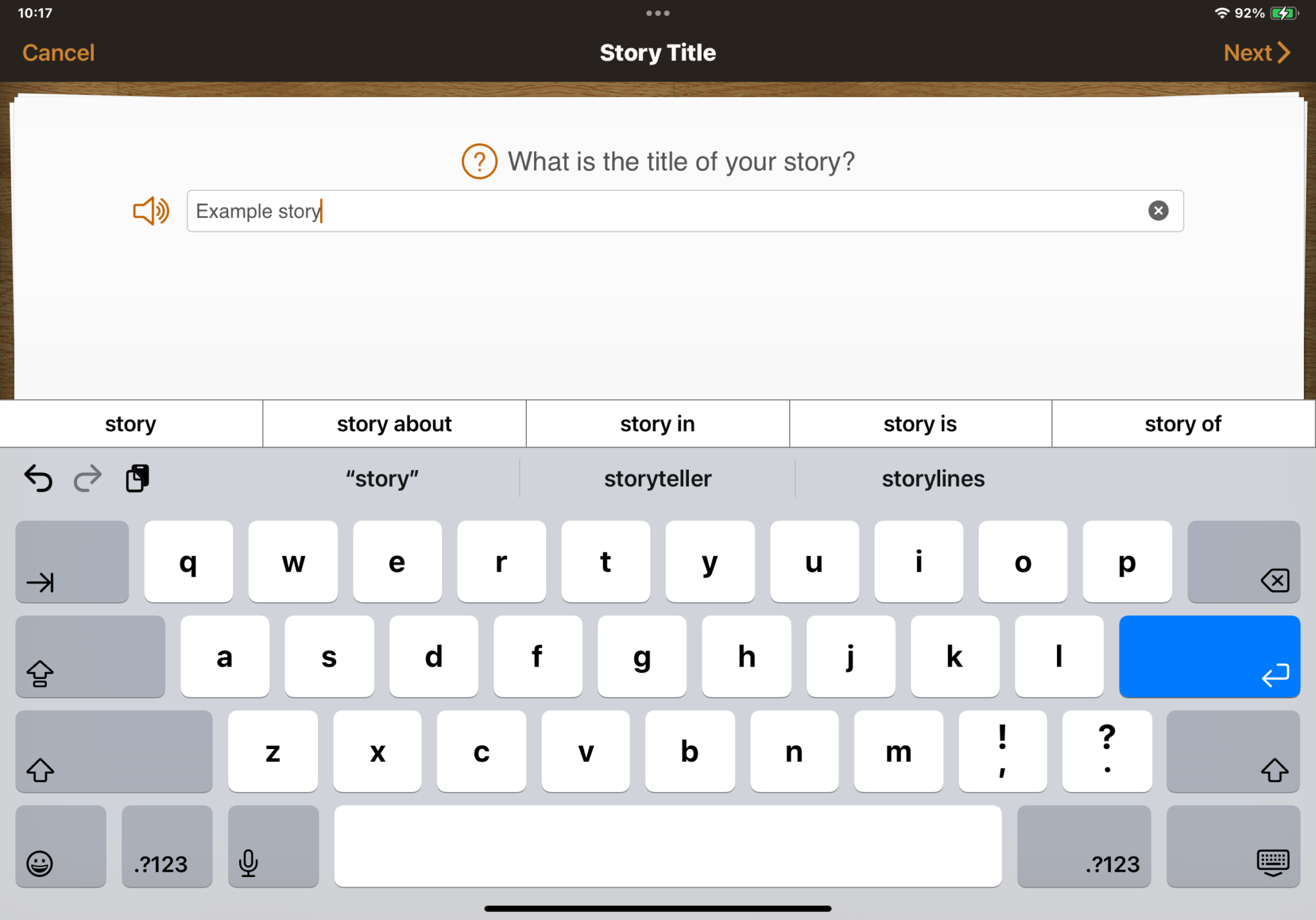This screenshot has width=1316, height=920.
Task: Insert the quoted "story" suggestion
Action: pyautogui.click(x=382, y=478)
